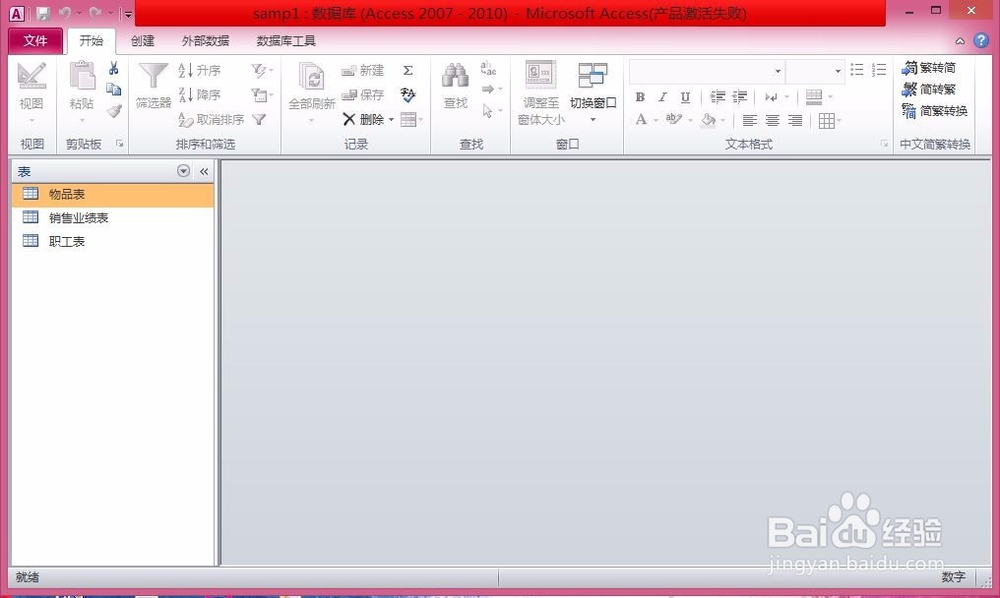Click 繁转简 traditional to simplified button
The height and width of the screenshot is (598, 1000).
coord(929,68)
